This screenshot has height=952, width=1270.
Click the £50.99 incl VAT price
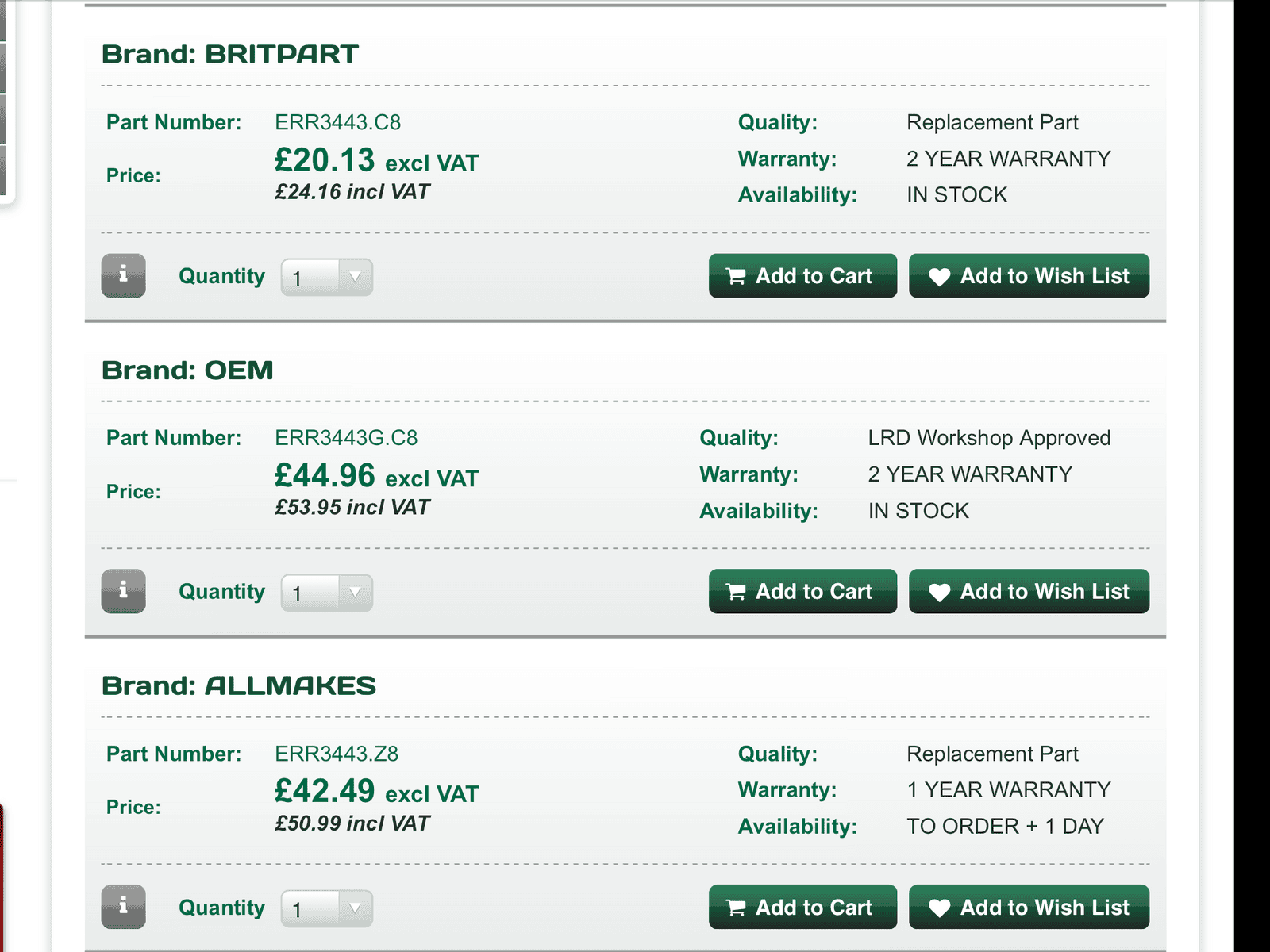(x=352, y=823)
